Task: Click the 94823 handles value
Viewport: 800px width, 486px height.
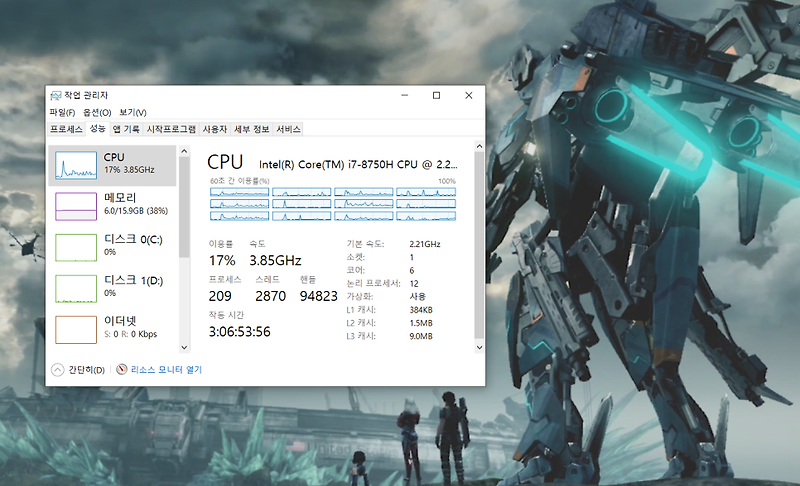Action: (x=318, y=296)
